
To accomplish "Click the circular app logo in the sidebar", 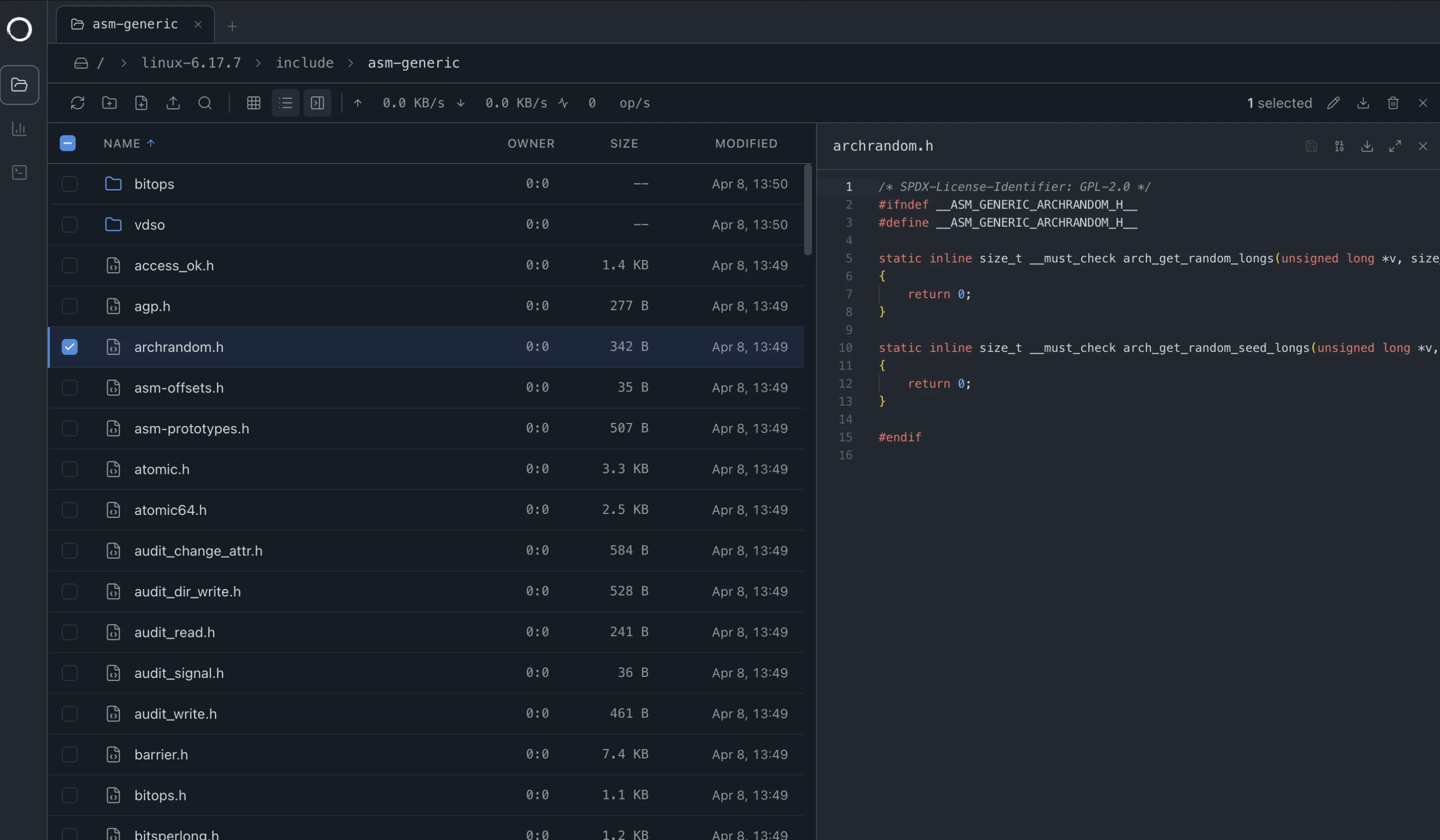I will (x=19, y=29).
